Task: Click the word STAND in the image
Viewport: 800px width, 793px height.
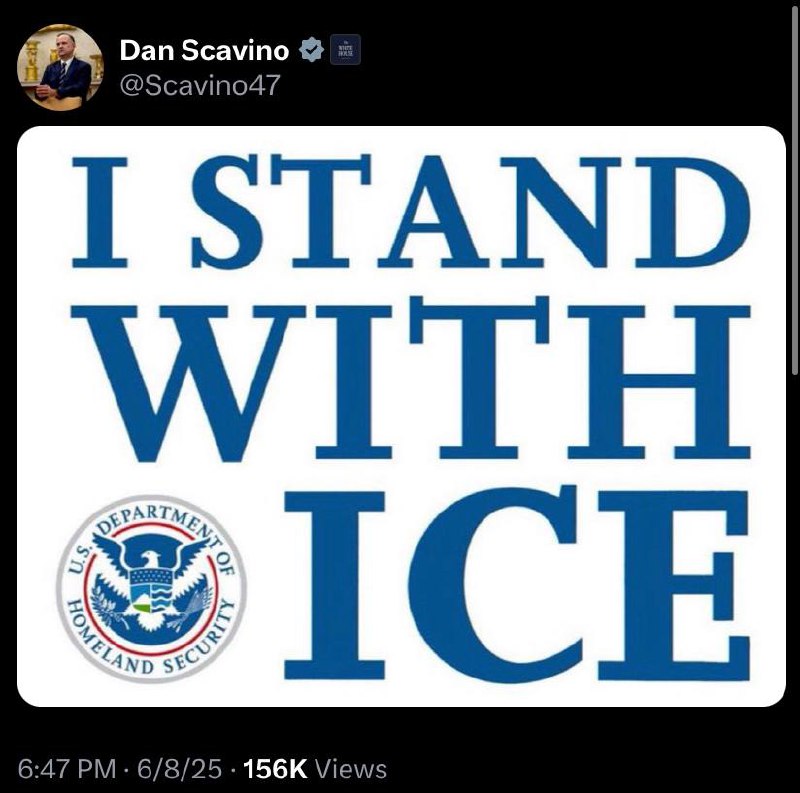Action: click(470, 210)
